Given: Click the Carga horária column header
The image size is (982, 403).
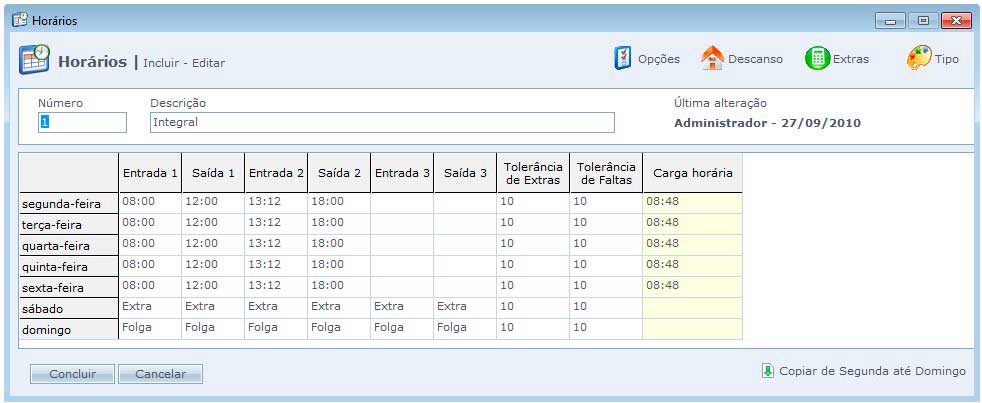Looking at the screenshot, I should (692, 173).
